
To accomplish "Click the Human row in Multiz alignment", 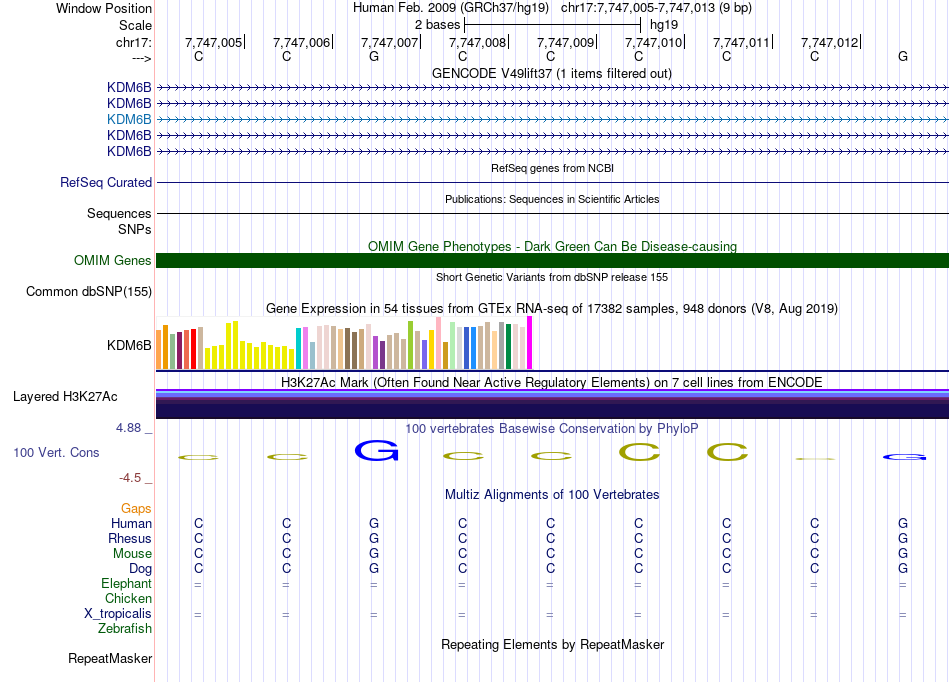I will click(x=552, y=523).
